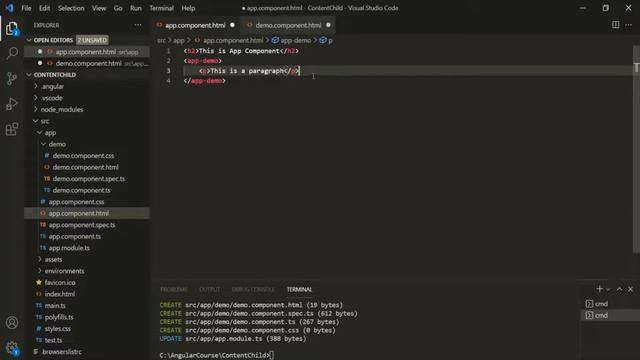Viewport: 640px width, 360px height.
Task: Open the Help menu
Action: point(188,8)
